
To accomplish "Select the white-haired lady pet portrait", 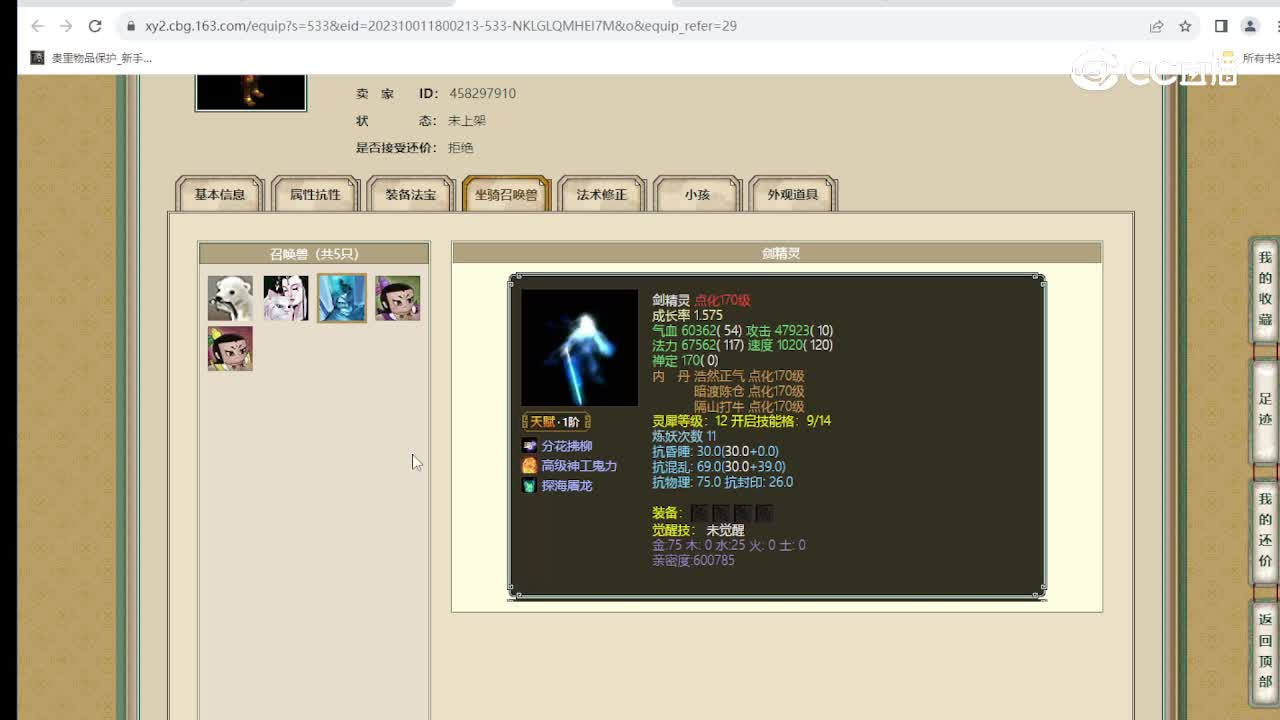I will click(x=286, y=298).
